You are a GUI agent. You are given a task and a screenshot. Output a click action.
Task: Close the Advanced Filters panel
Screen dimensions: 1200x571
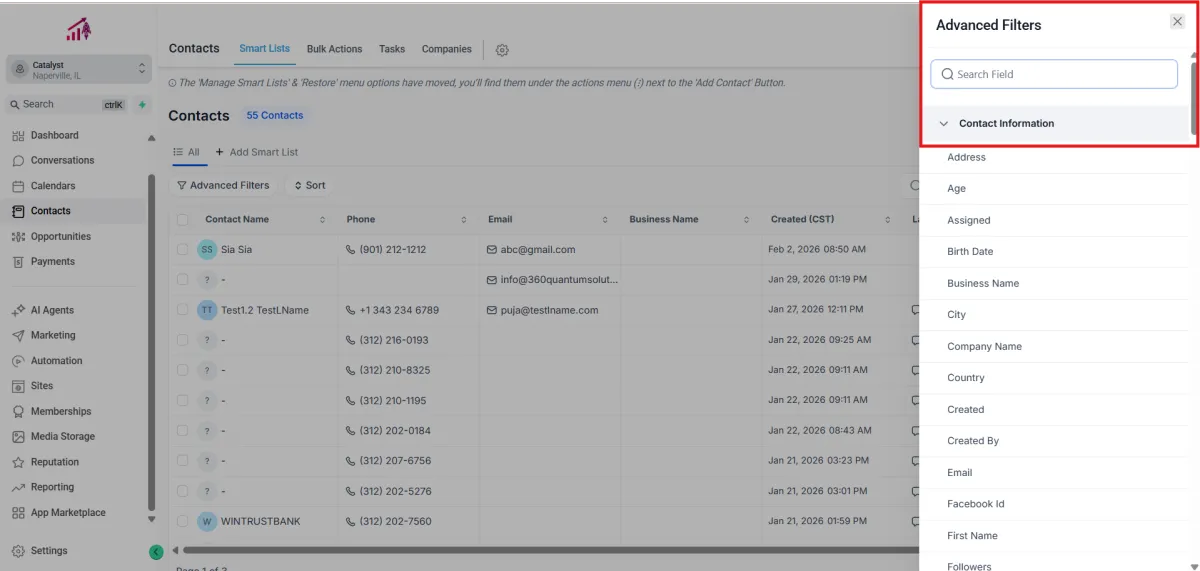[x=1177, y=22]
